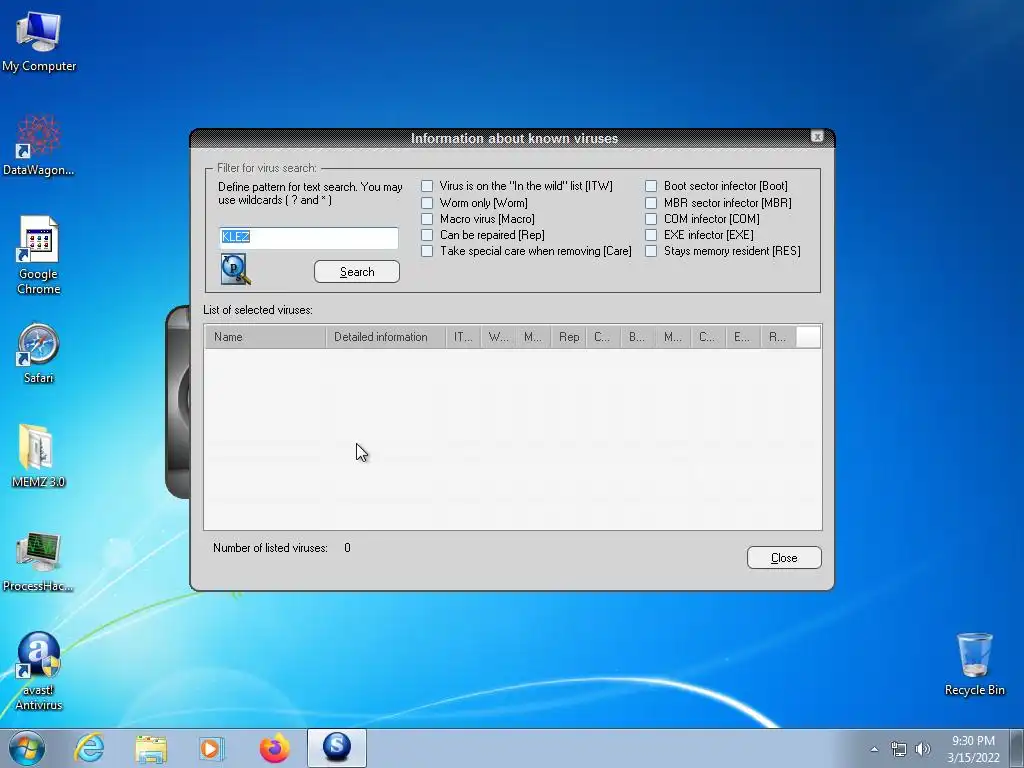Check the COM infector [COM] option
Viewport: 1024px width, 768px height.
[x=651, y=219]
